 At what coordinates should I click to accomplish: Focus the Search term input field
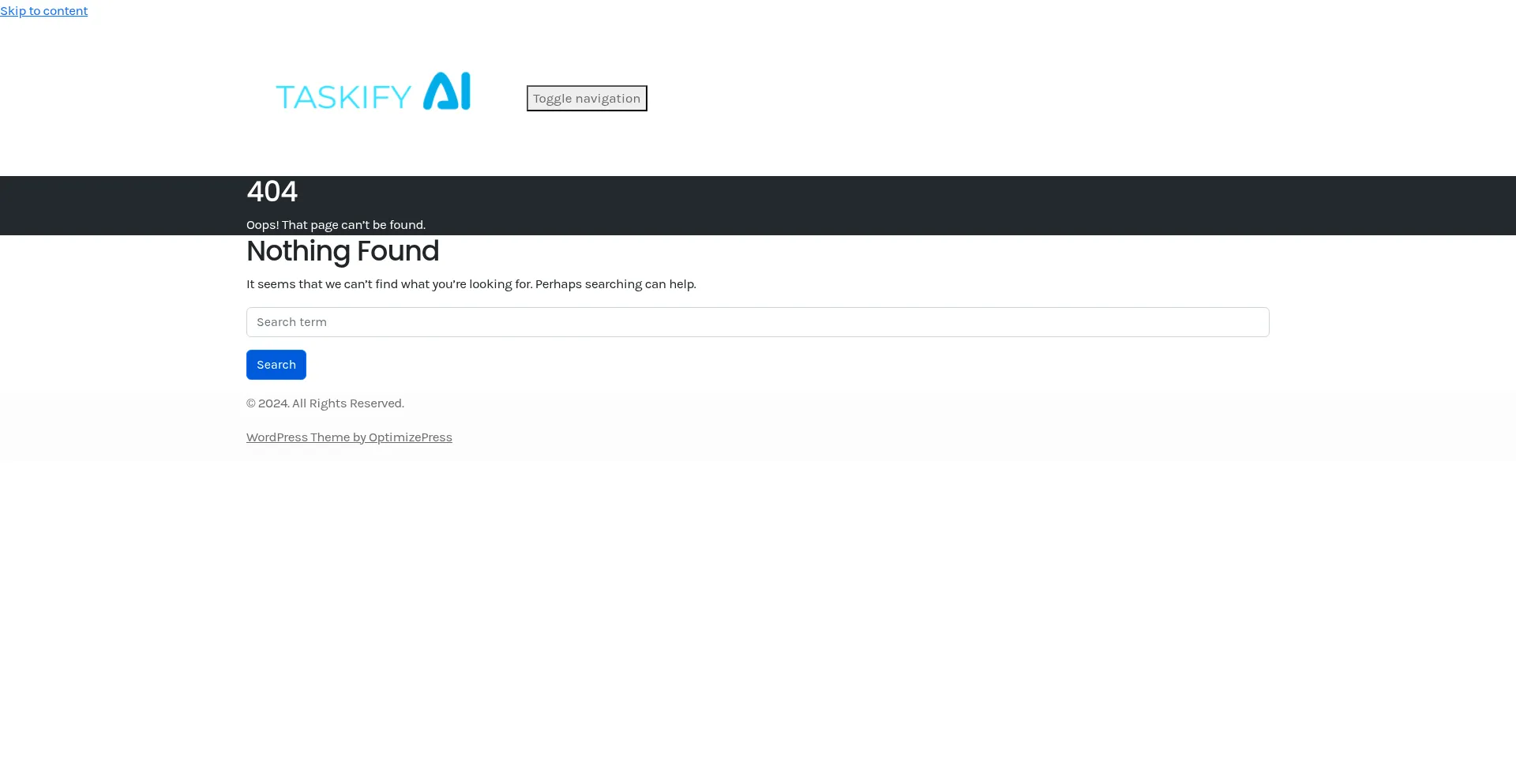click(756, 322)
